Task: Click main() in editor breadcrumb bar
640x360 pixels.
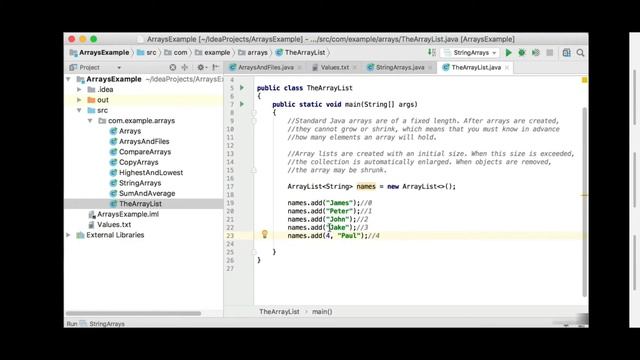Action: (x=322, y=312)
